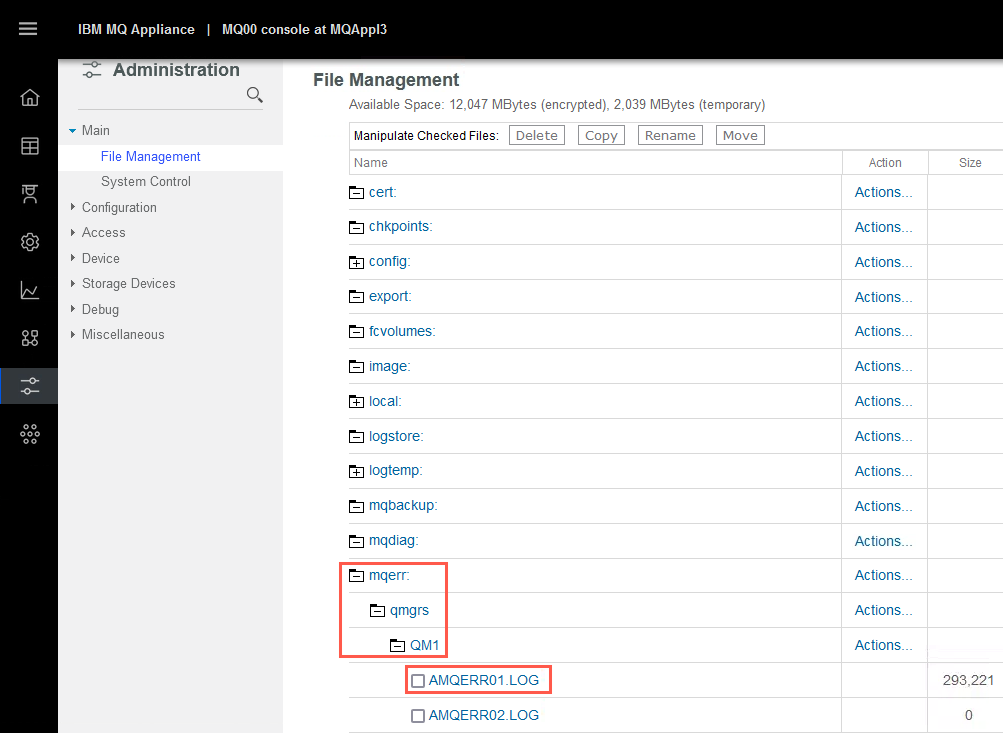The width and height of the screenshot is (1003, 733).
Task: Expand the config: folder icon
Action: (356, 262)
